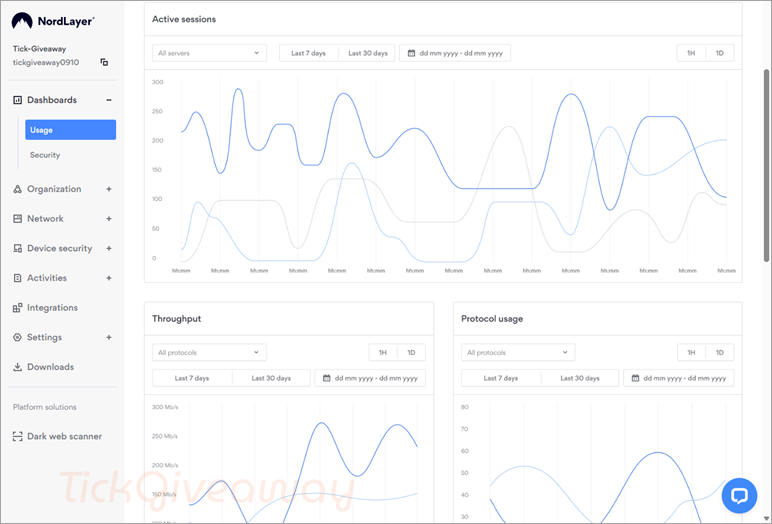Toggle 1H interval in Active sessions
Image resolution: width=772 pixels, height=524 pixels.
pyautogui.click(x=691, y=53)
